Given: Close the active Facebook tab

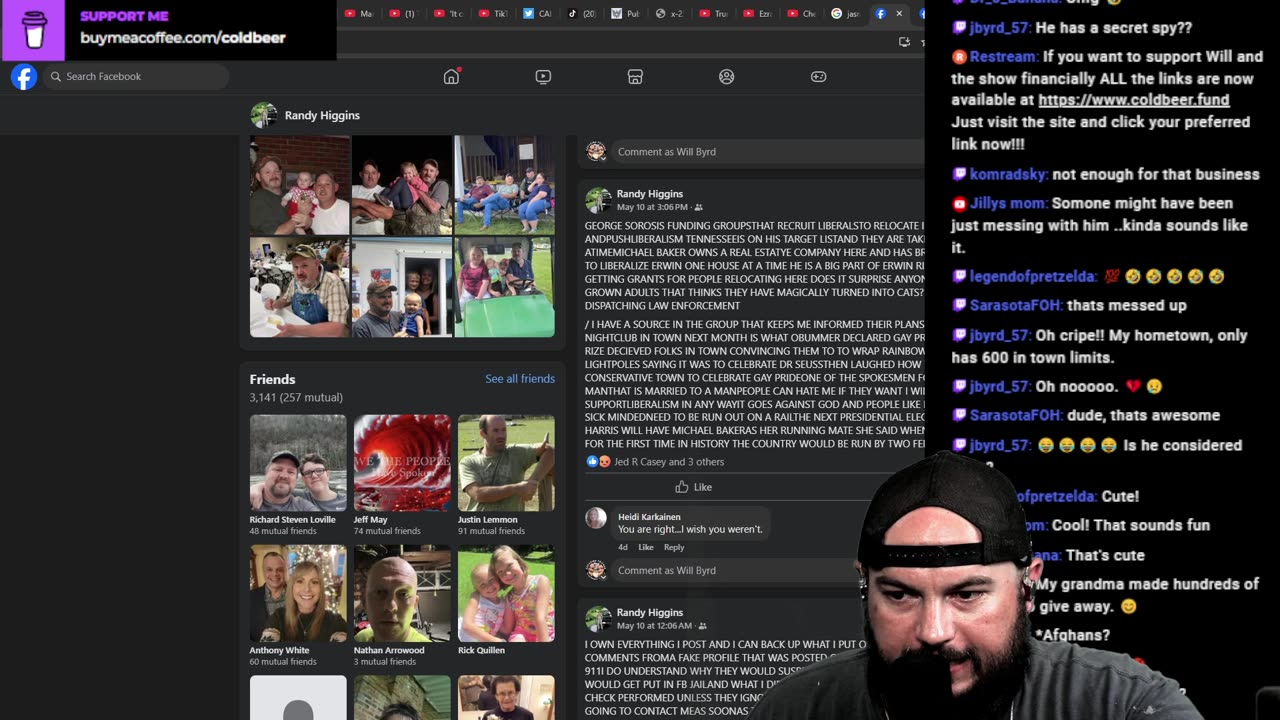Looking at the screenshot, I should (898, 14).
